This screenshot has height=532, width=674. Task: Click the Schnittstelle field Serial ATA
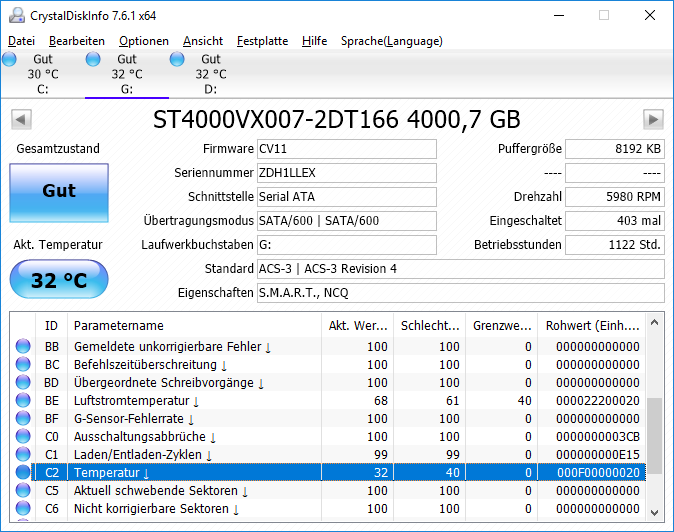coord(347,197)
